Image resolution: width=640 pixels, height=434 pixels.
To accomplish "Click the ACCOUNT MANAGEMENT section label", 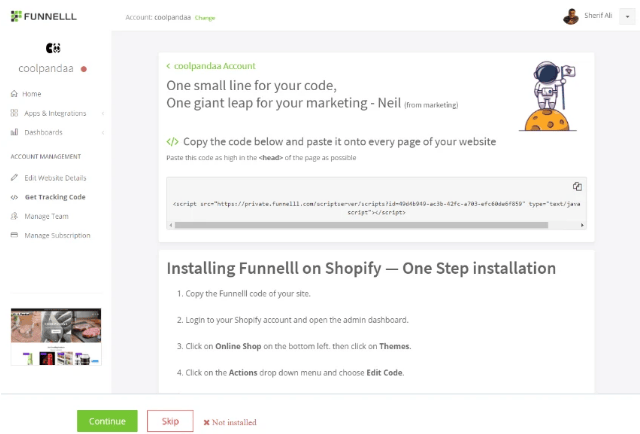I will point(46,156).
